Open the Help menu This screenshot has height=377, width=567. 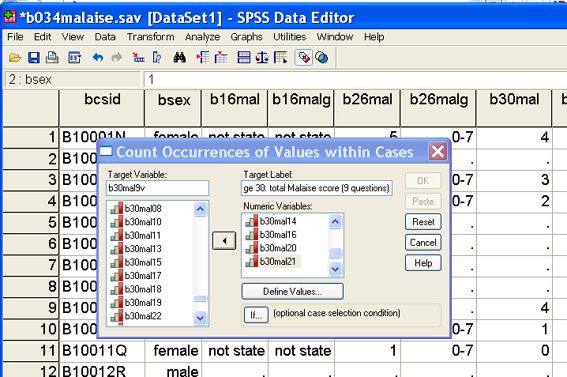[x=374, y=37]
